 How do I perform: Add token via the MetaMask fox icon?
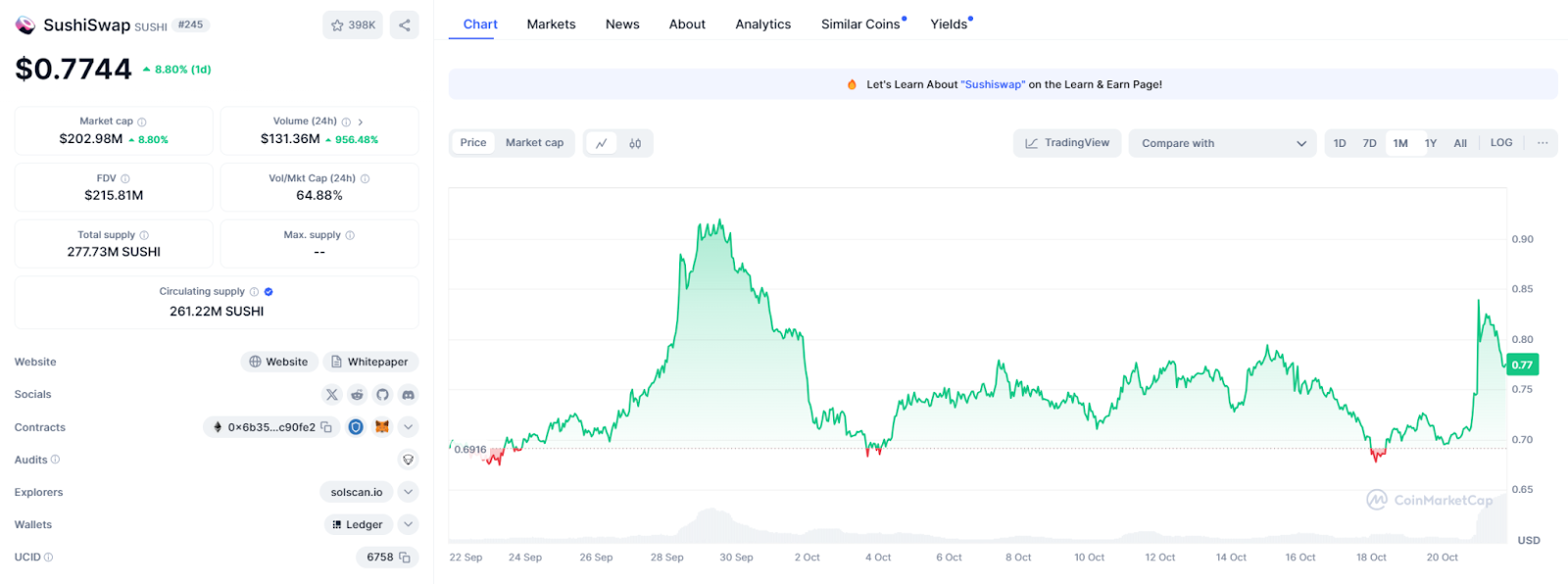pyautogui.click(x=382, y=427)
